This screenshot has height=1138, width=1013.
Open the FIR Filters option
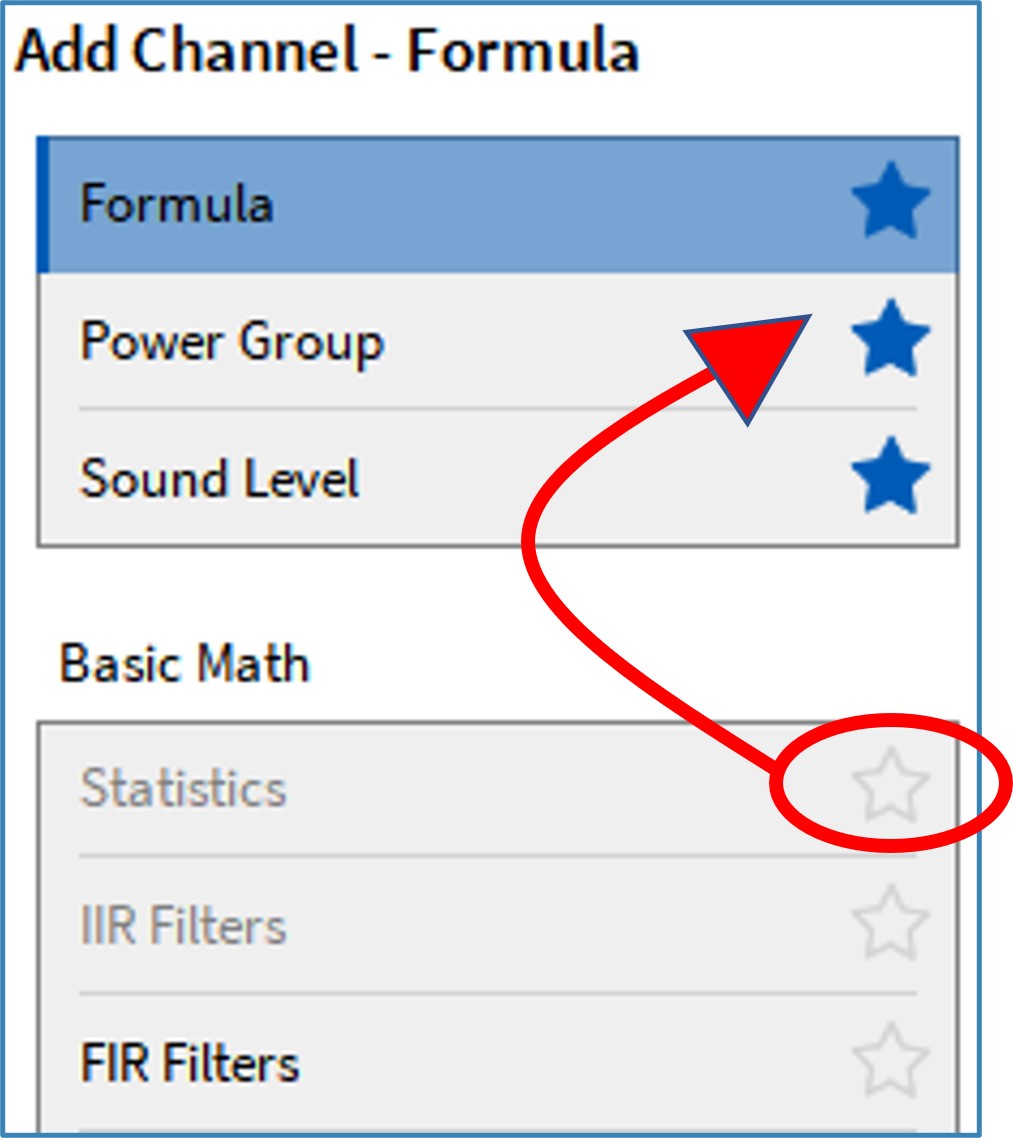tap(189, 1063)
